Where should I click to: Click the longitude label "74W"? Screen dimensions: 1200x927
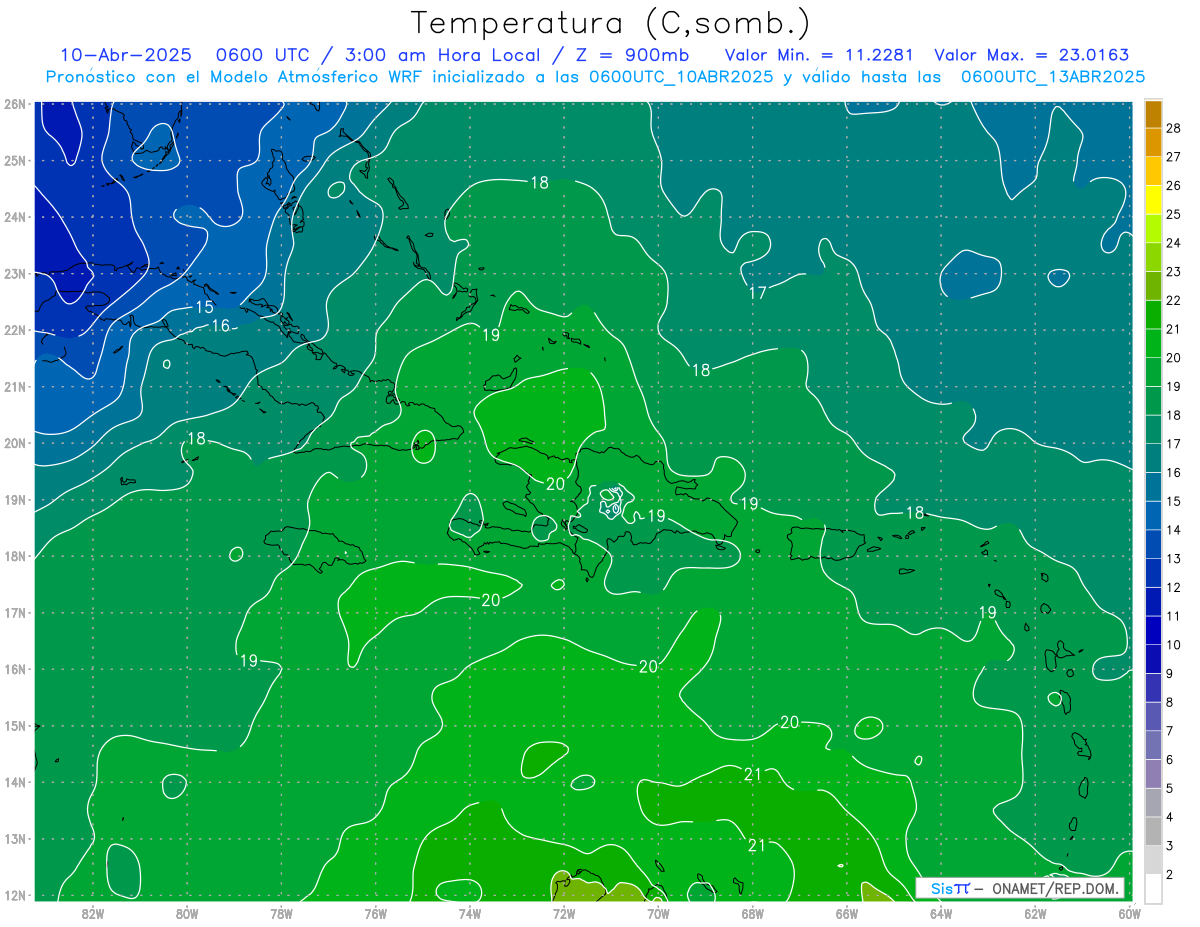point(470,913)
